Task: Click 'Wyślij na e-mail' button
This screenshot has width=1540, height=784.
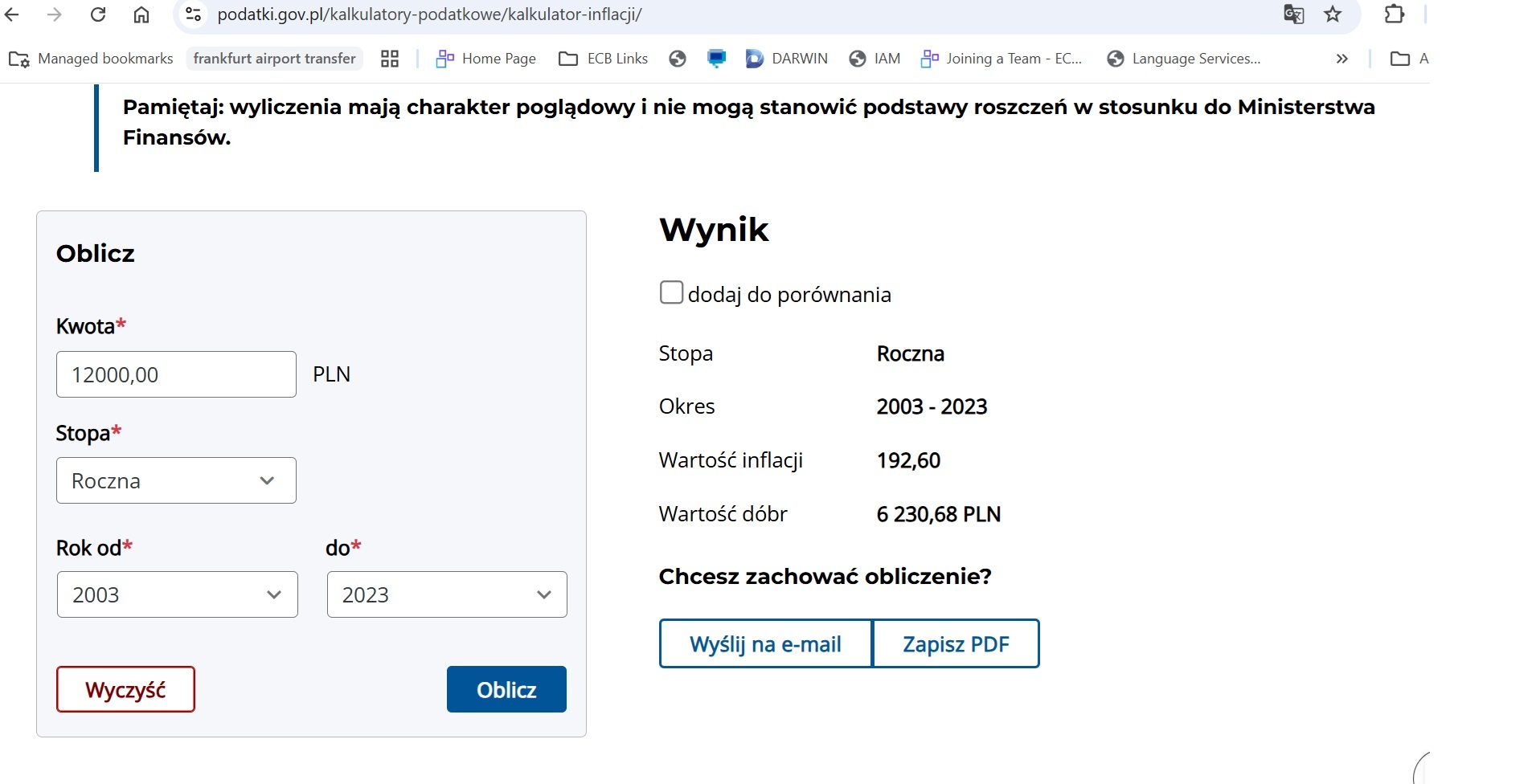Action: point(765,643)
